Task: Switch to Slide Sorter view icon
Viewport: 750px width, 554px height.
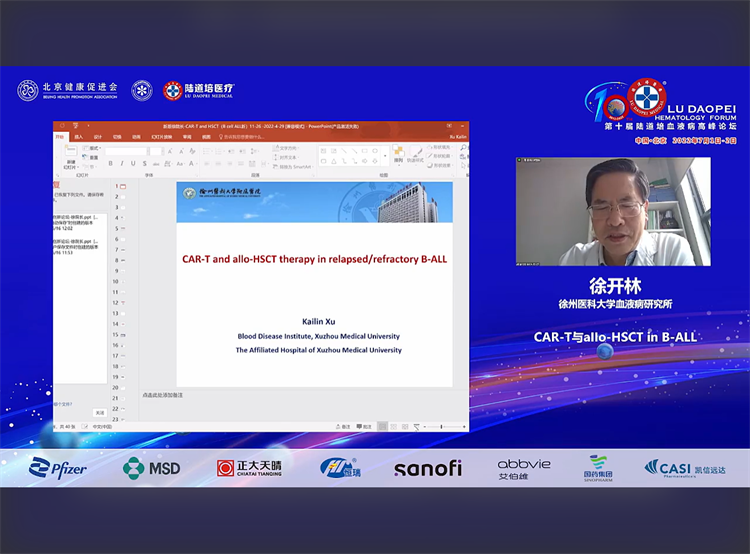Action: [x=395, y=427]
